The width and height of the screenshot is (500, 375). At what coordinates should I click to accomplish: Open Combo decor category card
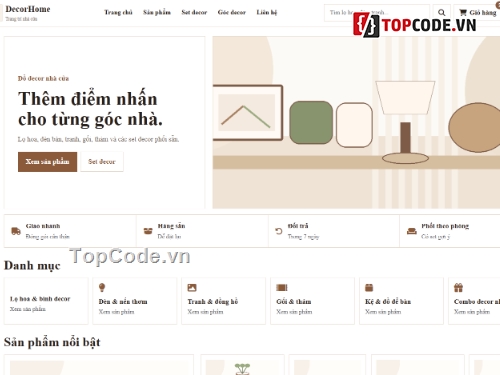(x=474, y=301)
